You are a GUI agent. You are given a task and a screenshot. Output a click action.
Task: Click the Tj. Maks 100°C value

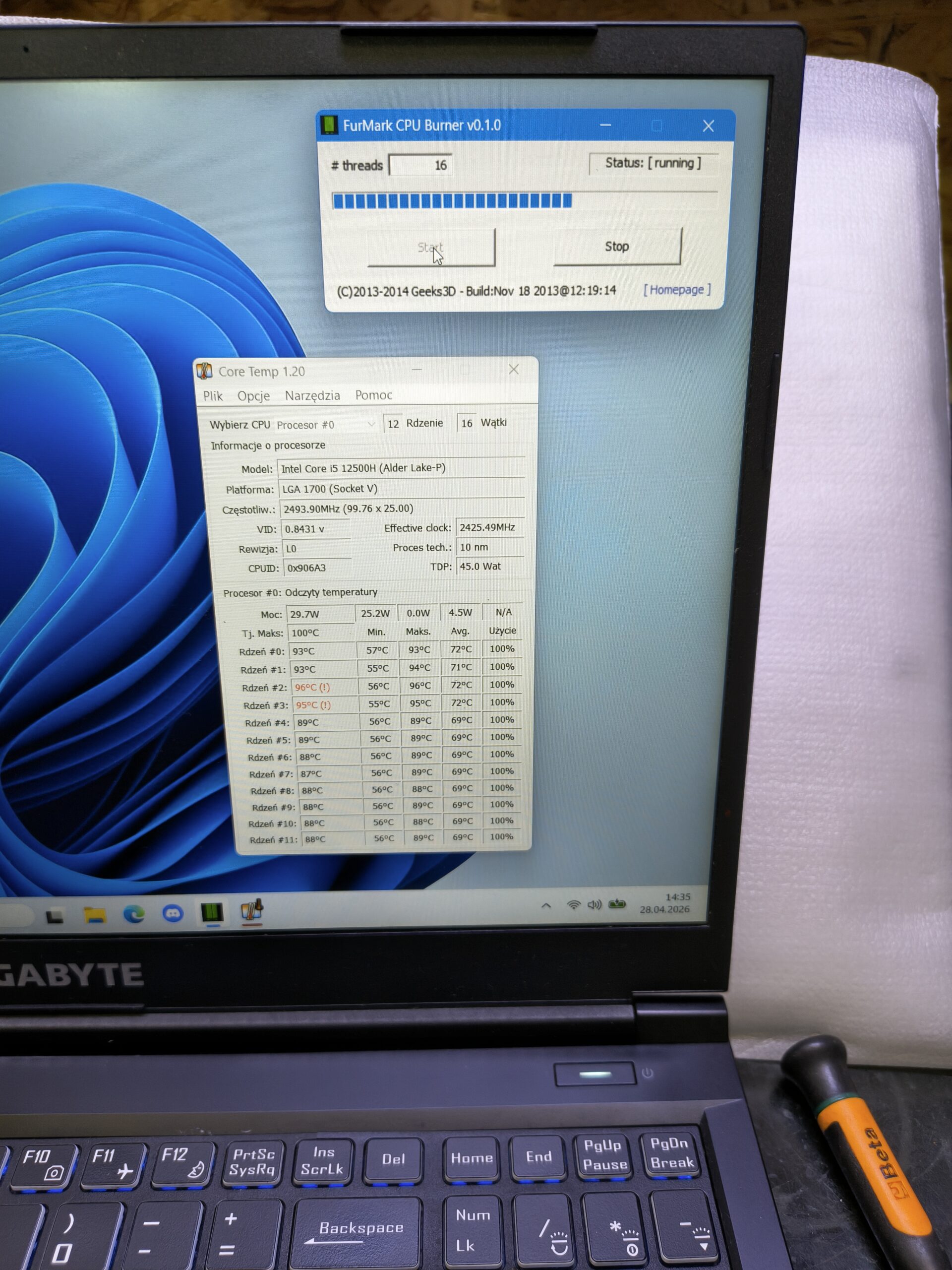(x=322, y=633)
